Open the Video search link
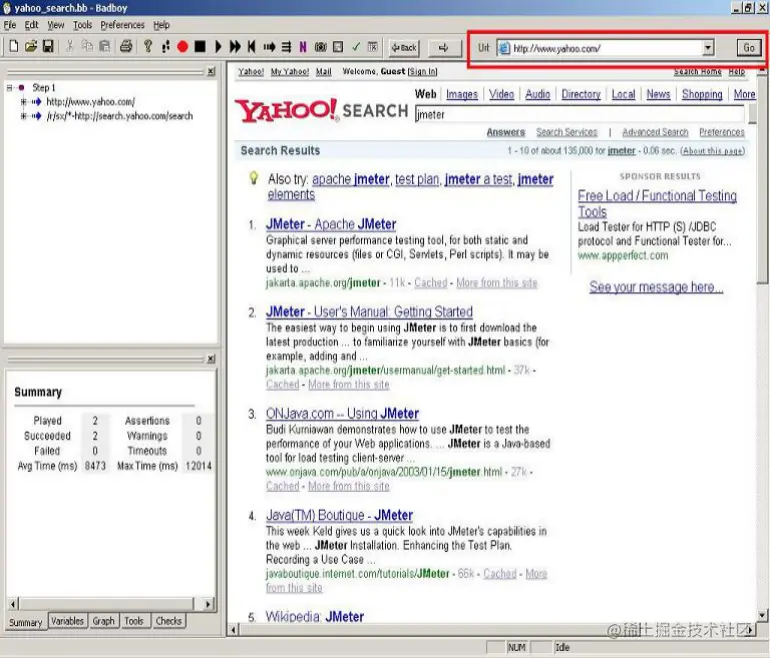 coord(501,94)
